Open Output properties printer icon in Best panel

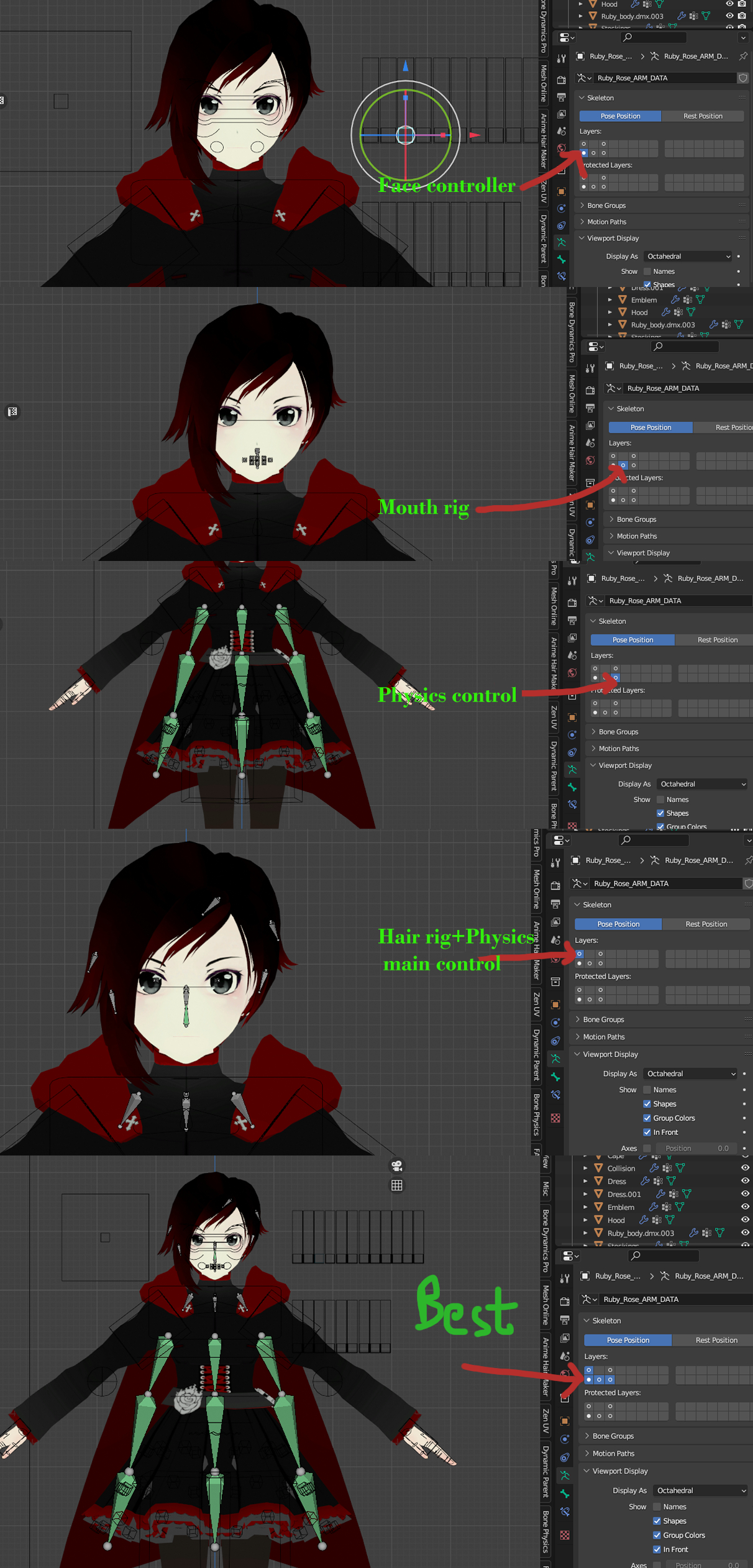565,1320
